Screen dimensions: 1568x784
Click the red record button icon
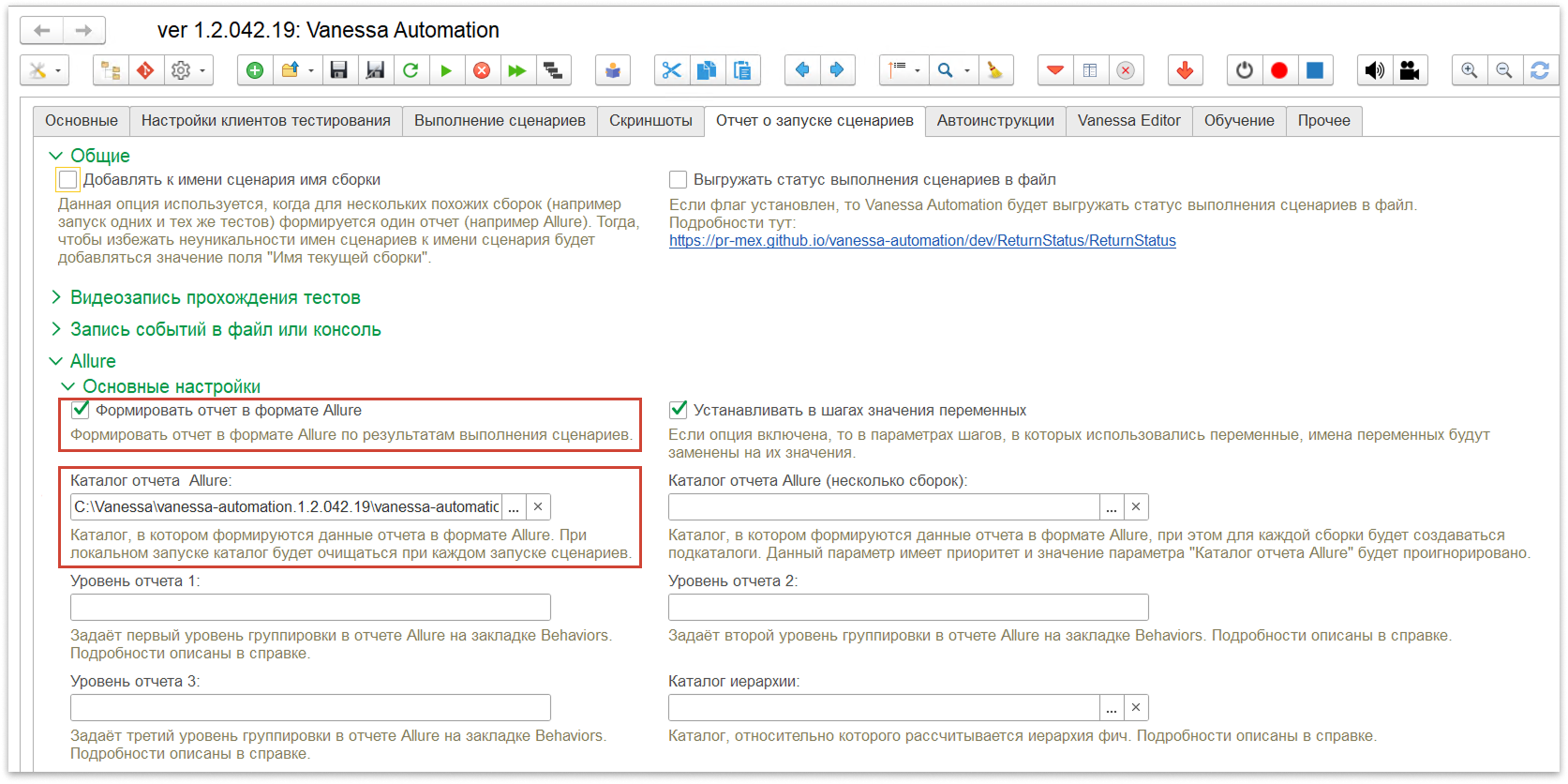click(1279, 70)
